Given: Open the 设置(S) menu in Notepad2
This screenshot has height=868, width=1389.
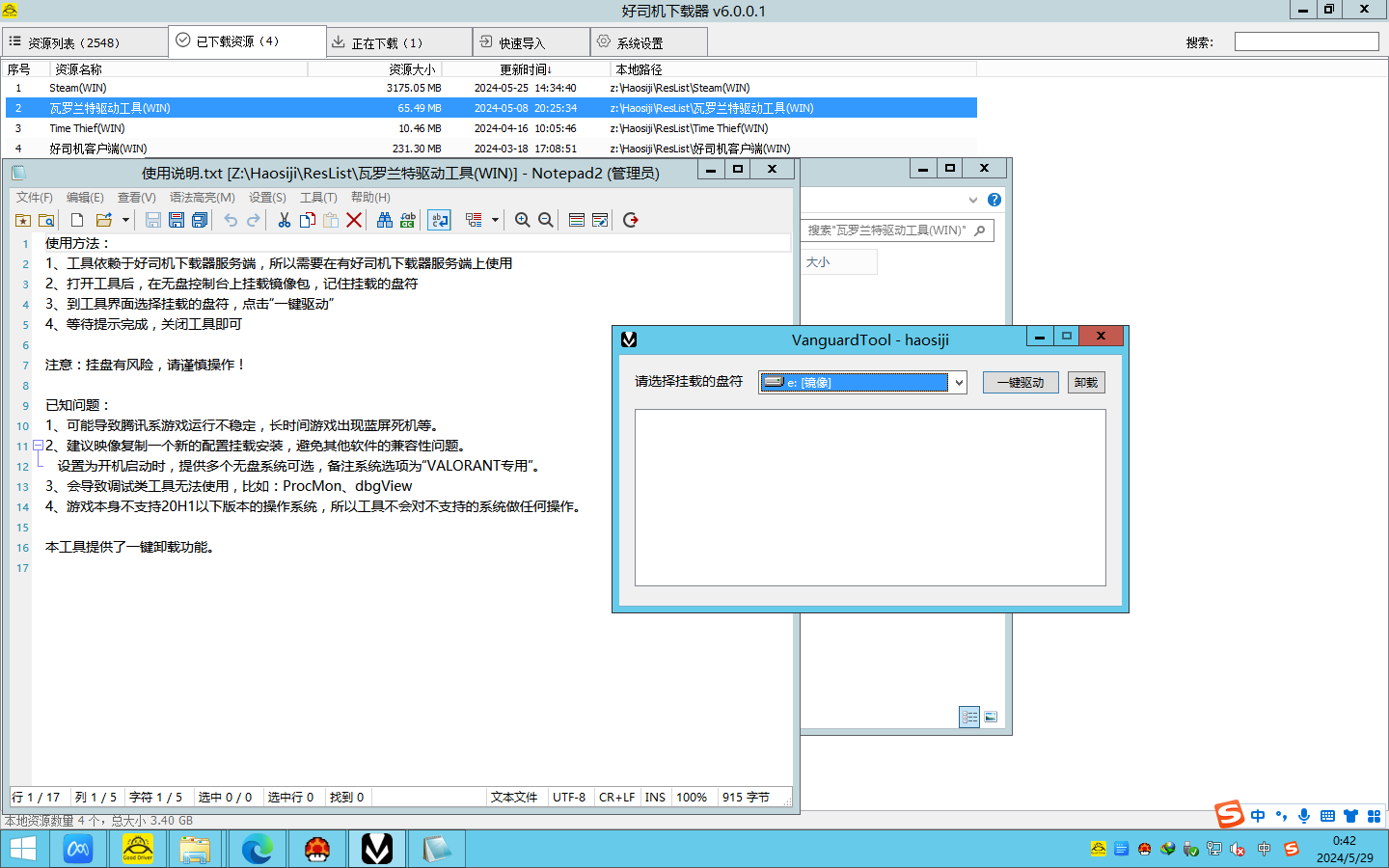Looking at the screenshot, I should pyautogui.click(x=267, y=197).
